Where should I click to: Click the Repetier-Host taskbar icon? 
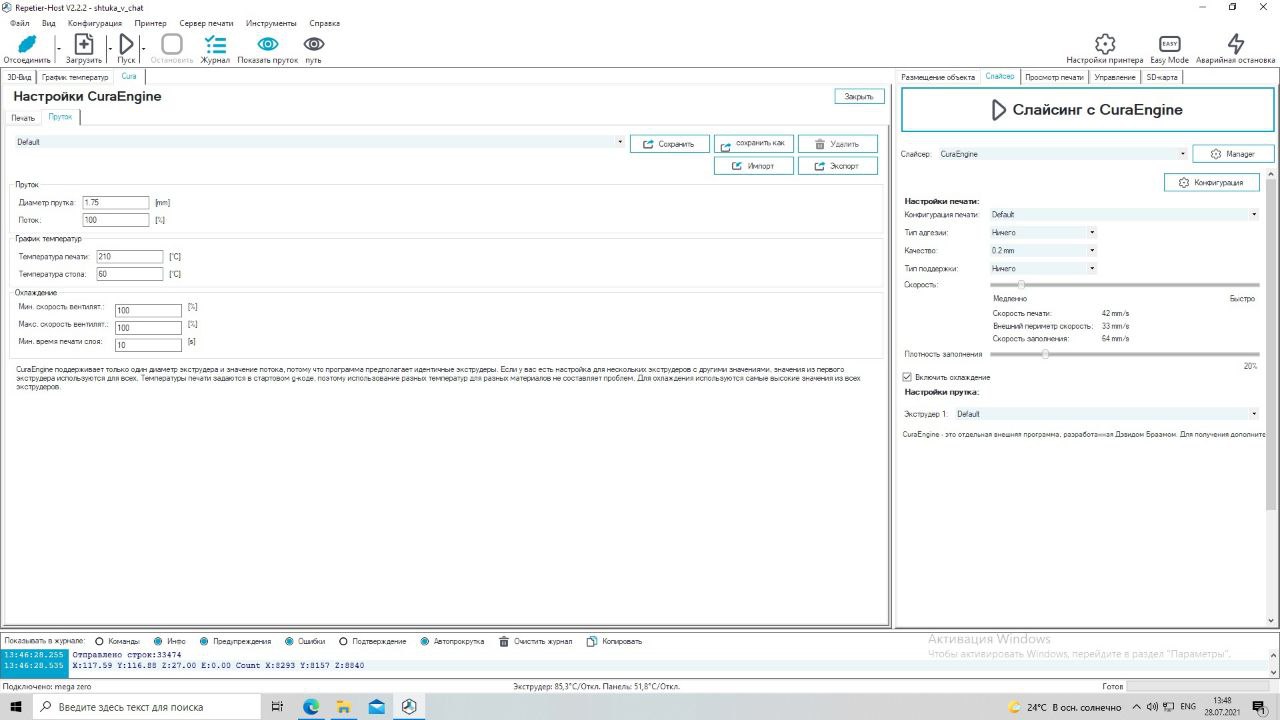(409, 706)
